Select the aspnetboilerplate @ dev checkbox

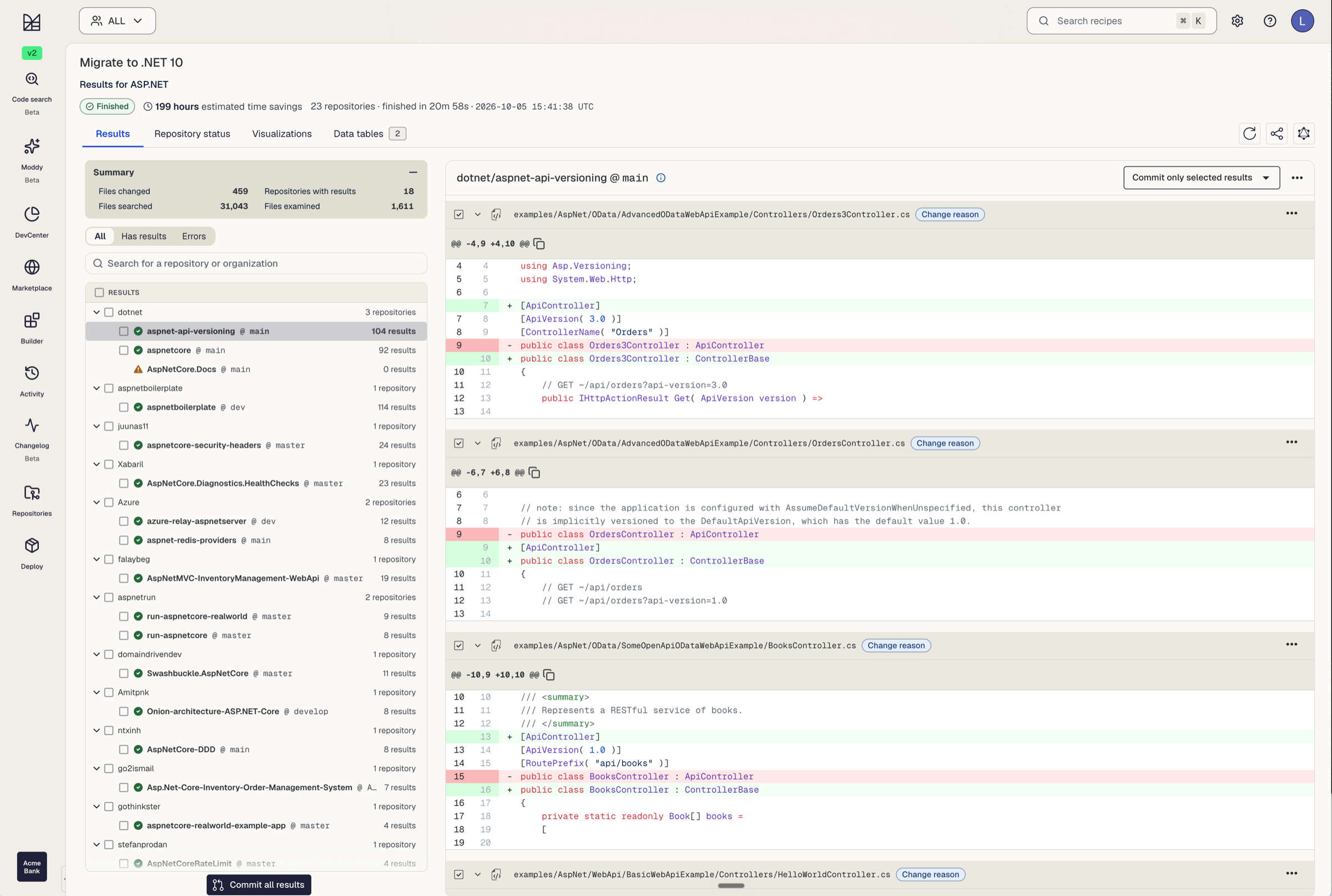[123, 407]
